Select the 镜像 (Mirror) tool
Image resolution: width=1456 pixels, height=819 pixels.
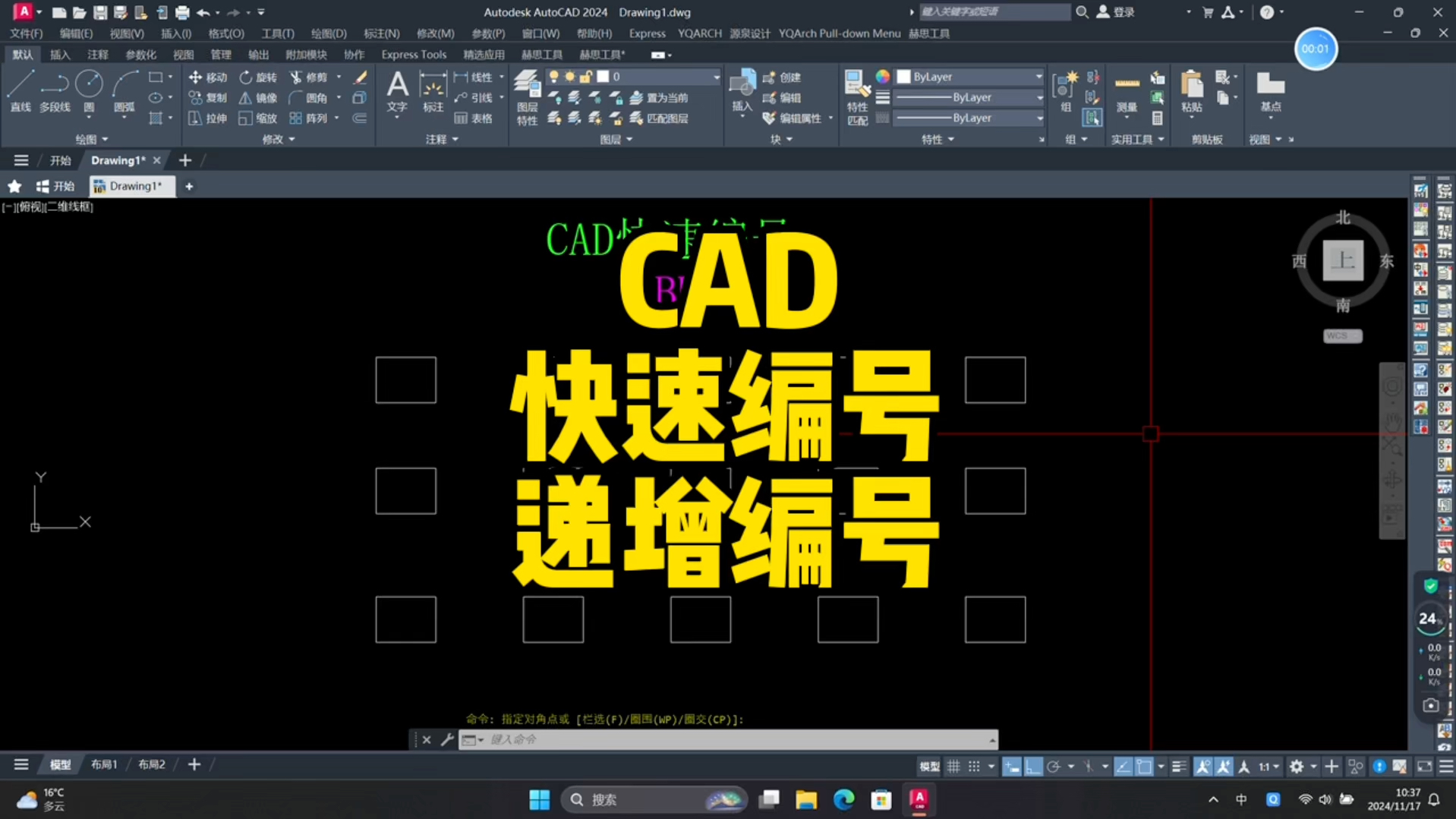pyautogui.click(x=258, y=97)
